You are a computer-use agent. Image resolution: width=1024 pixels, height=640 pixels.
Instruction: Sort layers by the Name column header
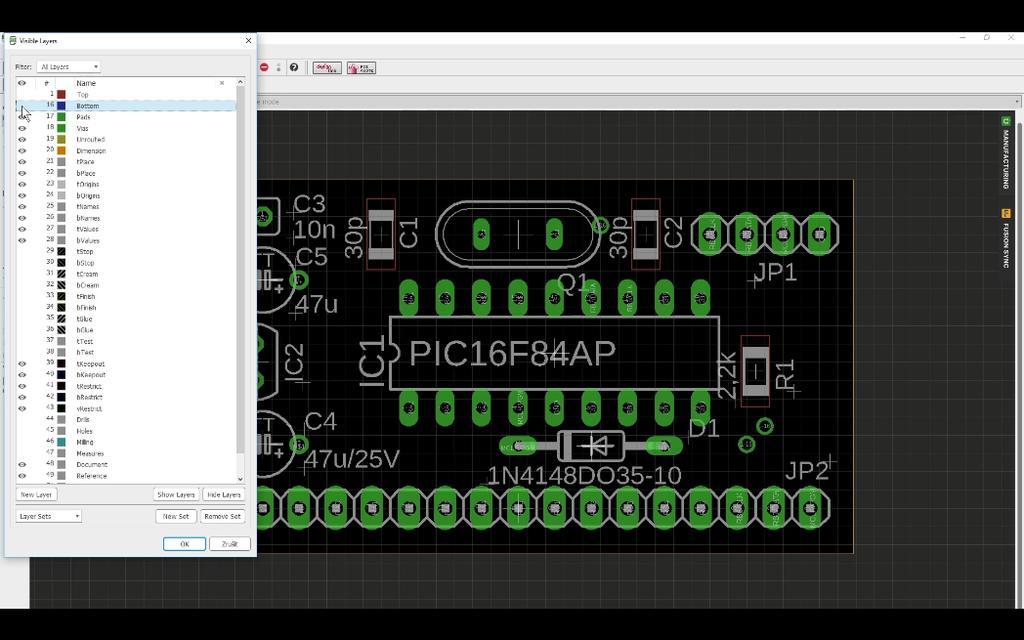86,83
